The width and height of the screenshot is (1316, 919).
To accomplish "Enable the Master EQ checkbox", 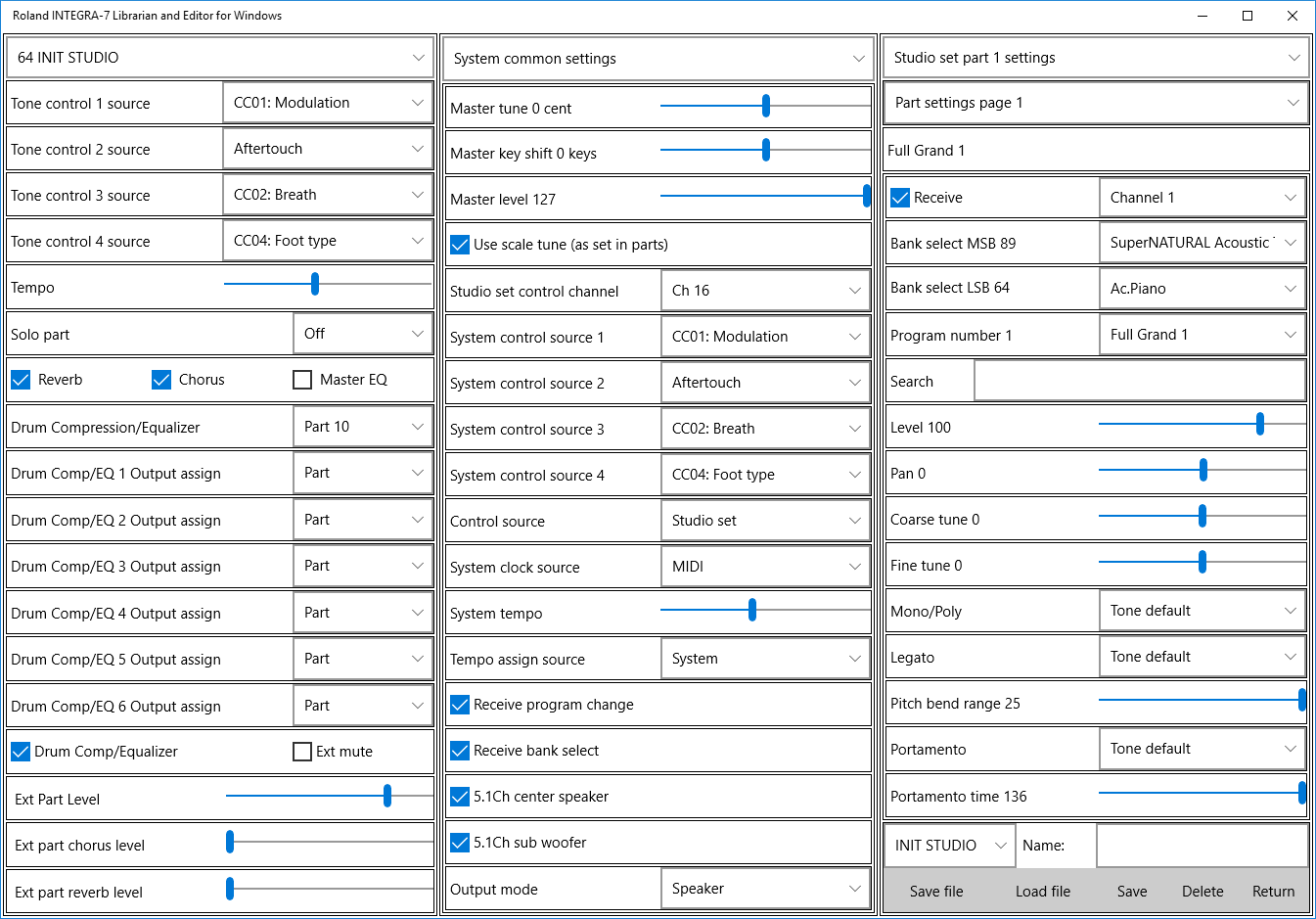I will 302,380.
